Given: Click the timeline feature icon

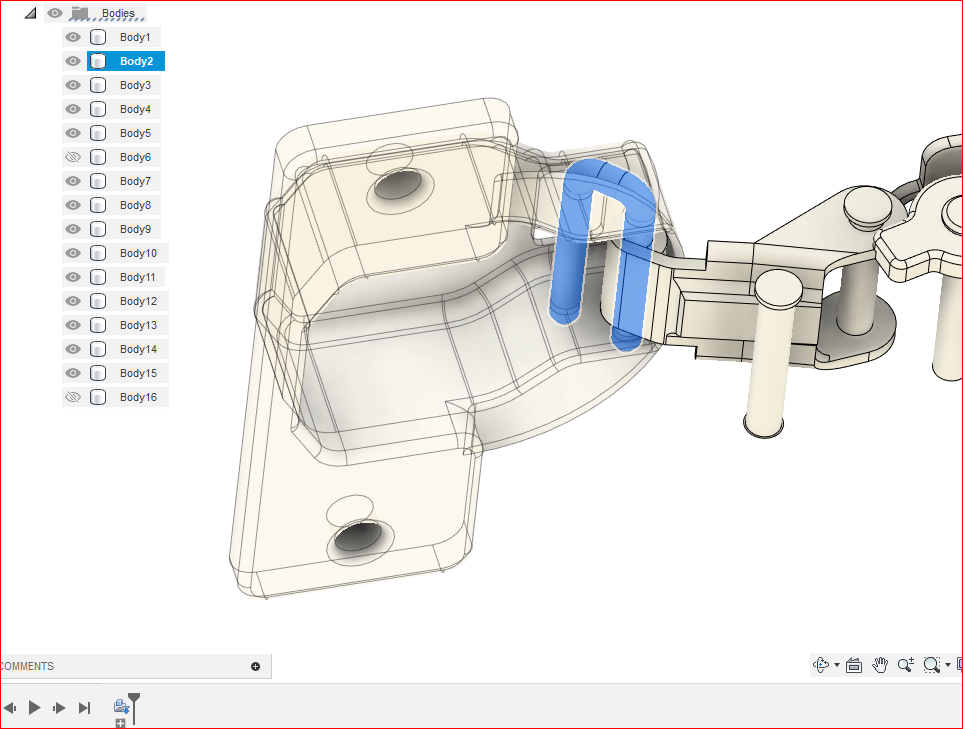Looking at the screenshot, I should [121, 706].
